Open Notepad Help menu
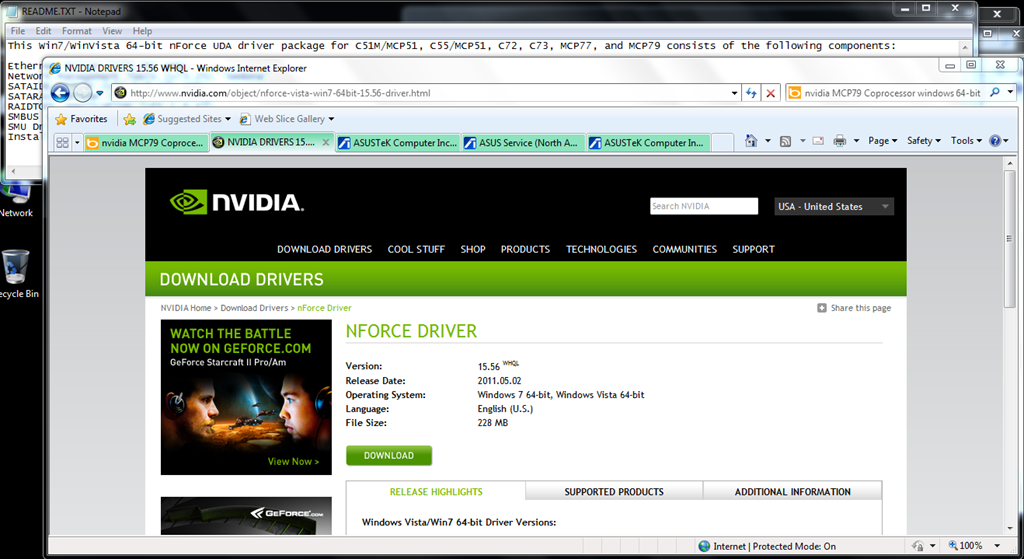The height and width of the screenshot is (559, 1024). pyautogui.click(x=142, y=31)
